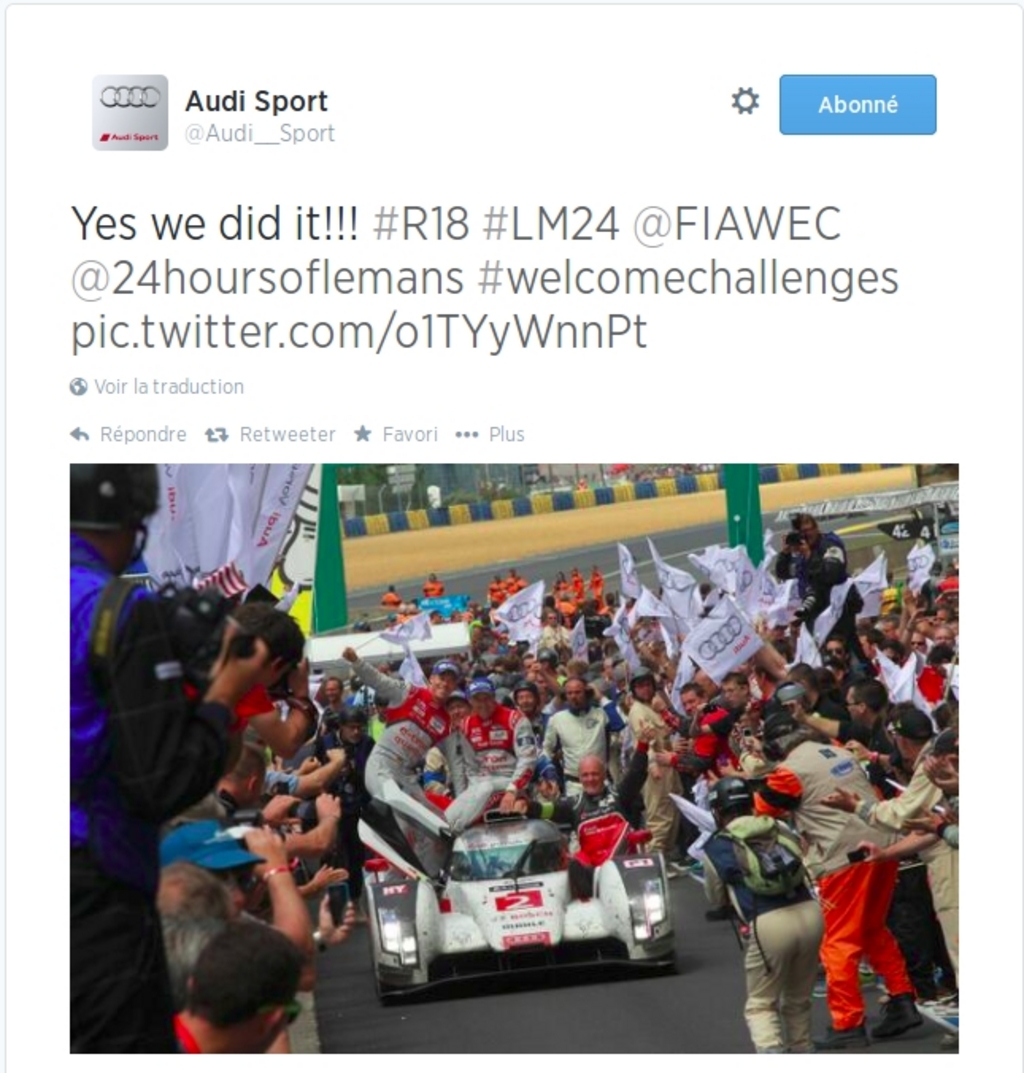Open the pic.twitter.com/o1TYyWnnPt link
The height and width of the screenshot is (1073, 1024).
[x=359, y=333]
